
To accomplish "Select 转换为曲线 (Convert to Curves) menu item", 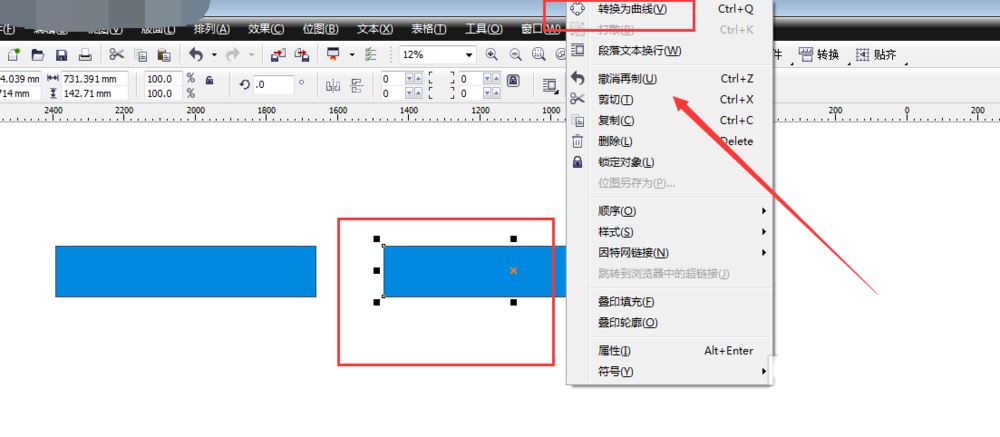I will click(x=632, y=8).
